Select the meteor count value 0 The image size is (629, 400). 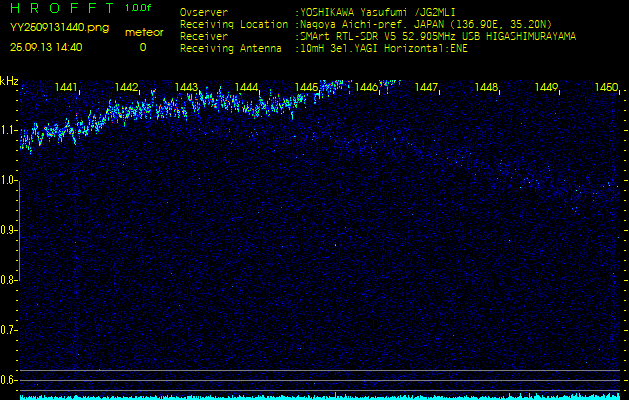[142, 47]
